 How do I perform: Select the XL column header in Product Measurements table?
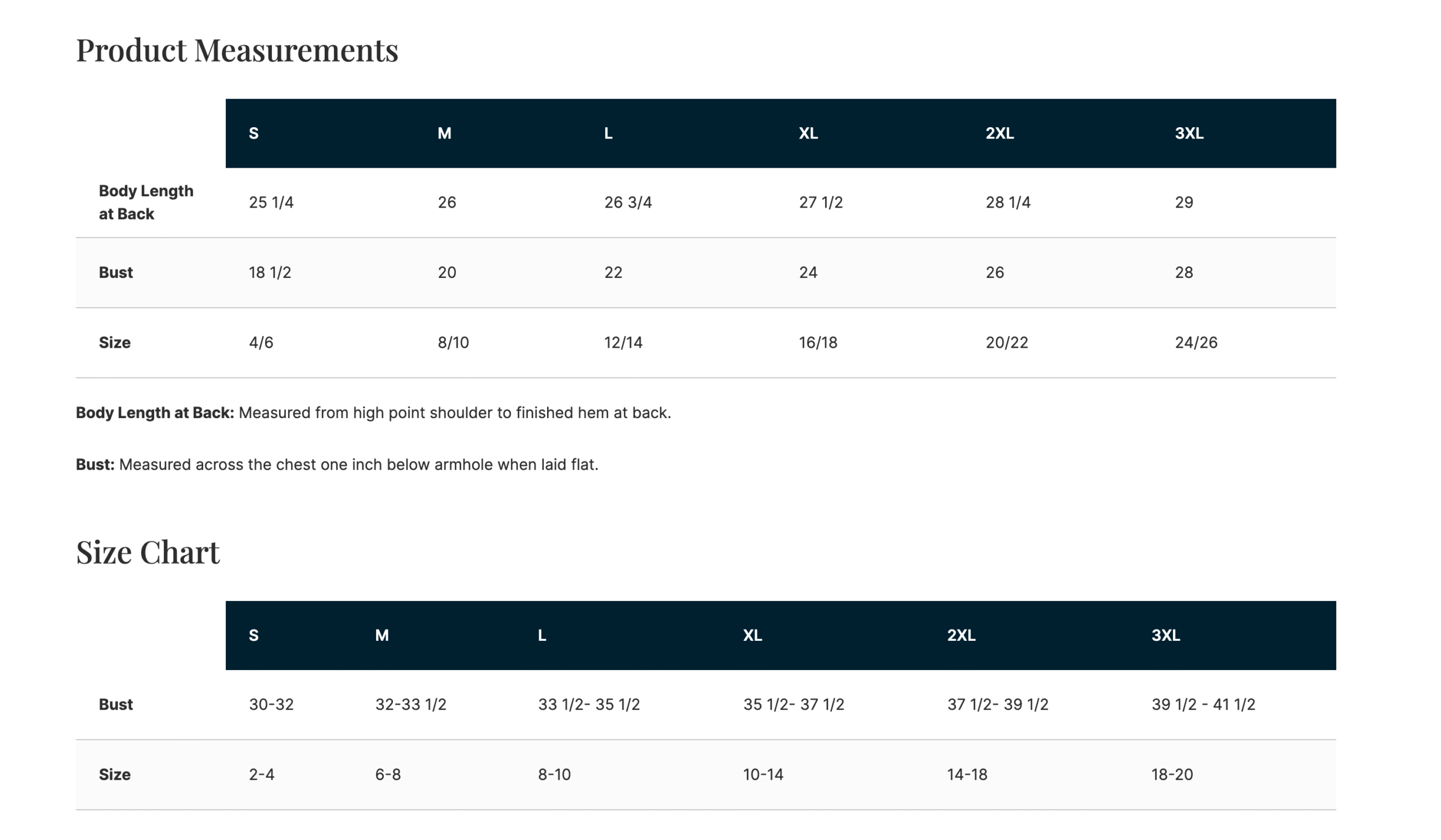coord(808,133)
